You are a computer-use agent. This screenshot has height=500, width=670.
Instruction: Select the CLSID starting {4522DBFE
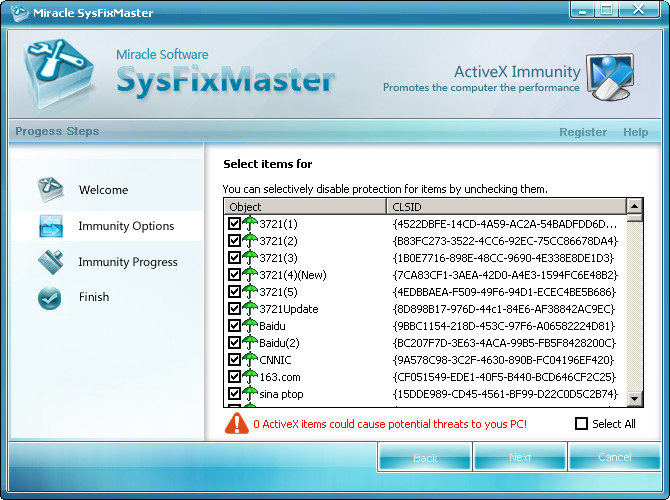(x=505, y=224)
